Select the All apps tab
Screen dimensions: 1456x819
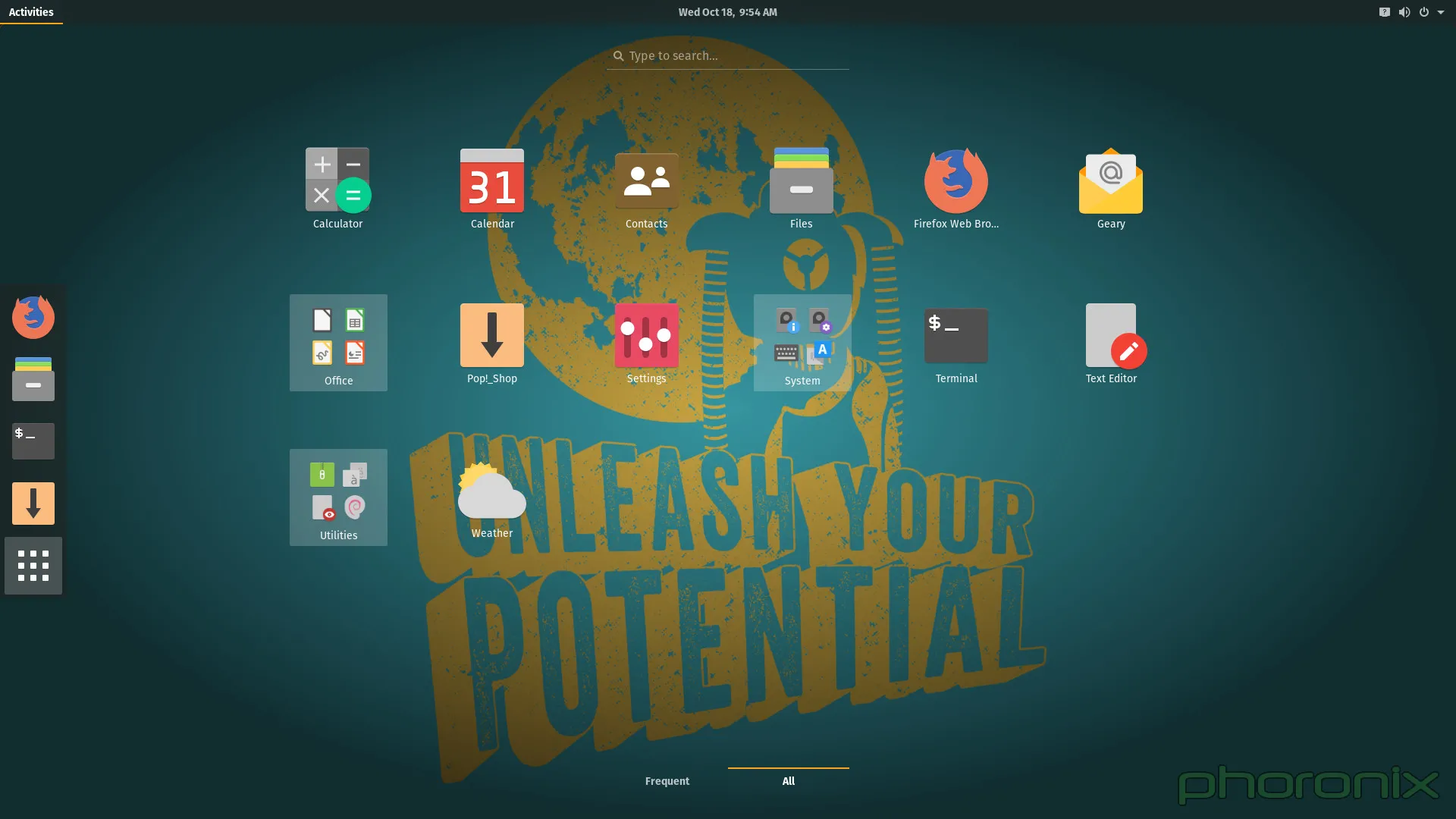789,781
